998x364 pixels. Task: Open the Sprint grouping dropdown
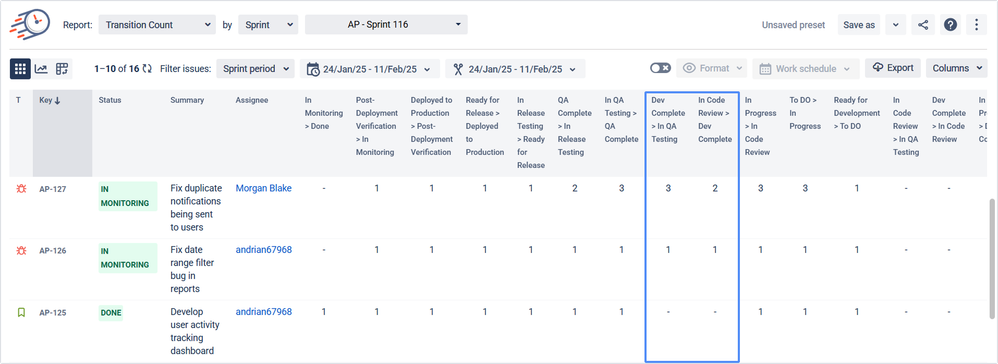(268, 25)
